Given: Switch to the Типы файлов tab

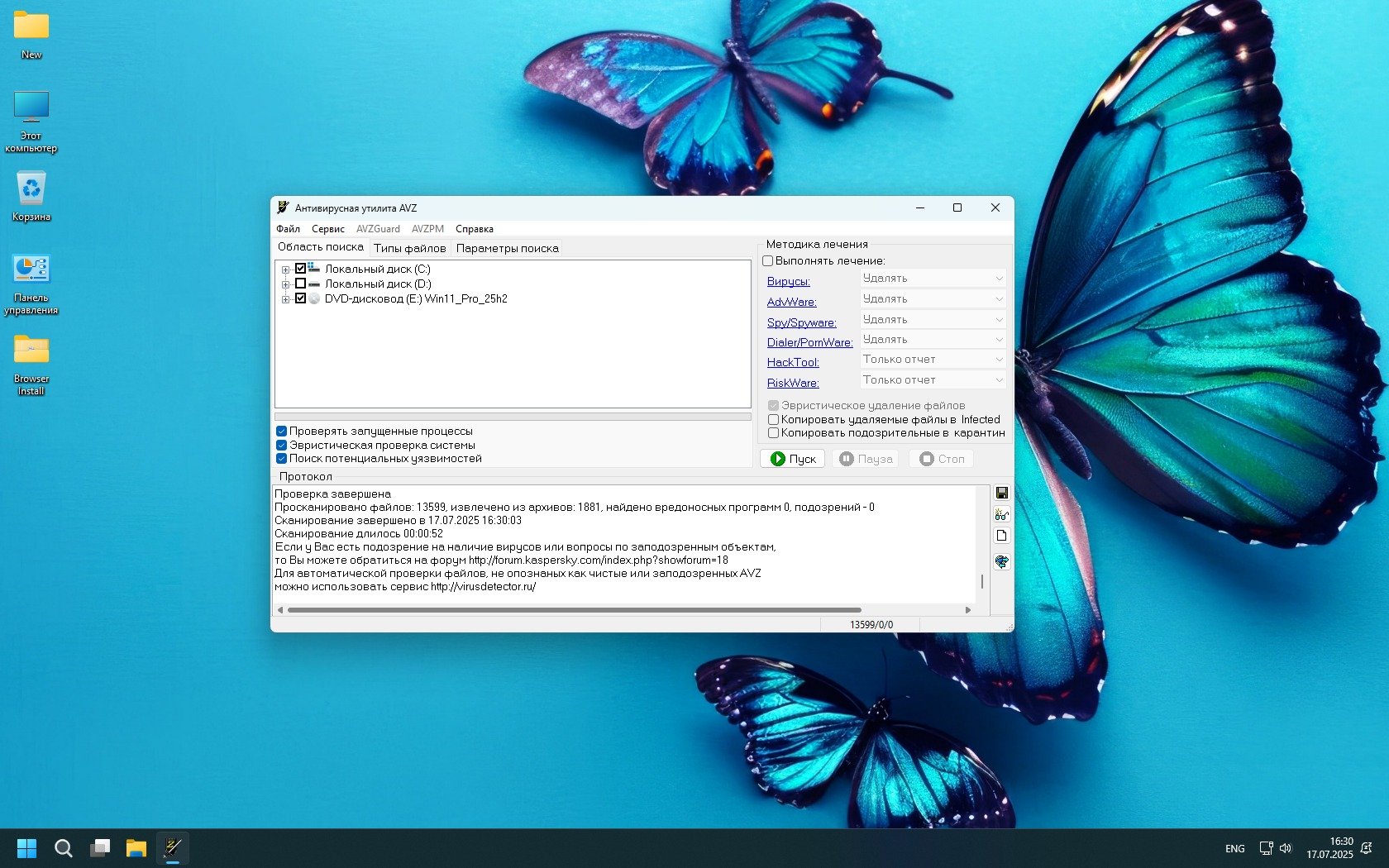Looking at the screenshot, I should [x=409, y=248].
